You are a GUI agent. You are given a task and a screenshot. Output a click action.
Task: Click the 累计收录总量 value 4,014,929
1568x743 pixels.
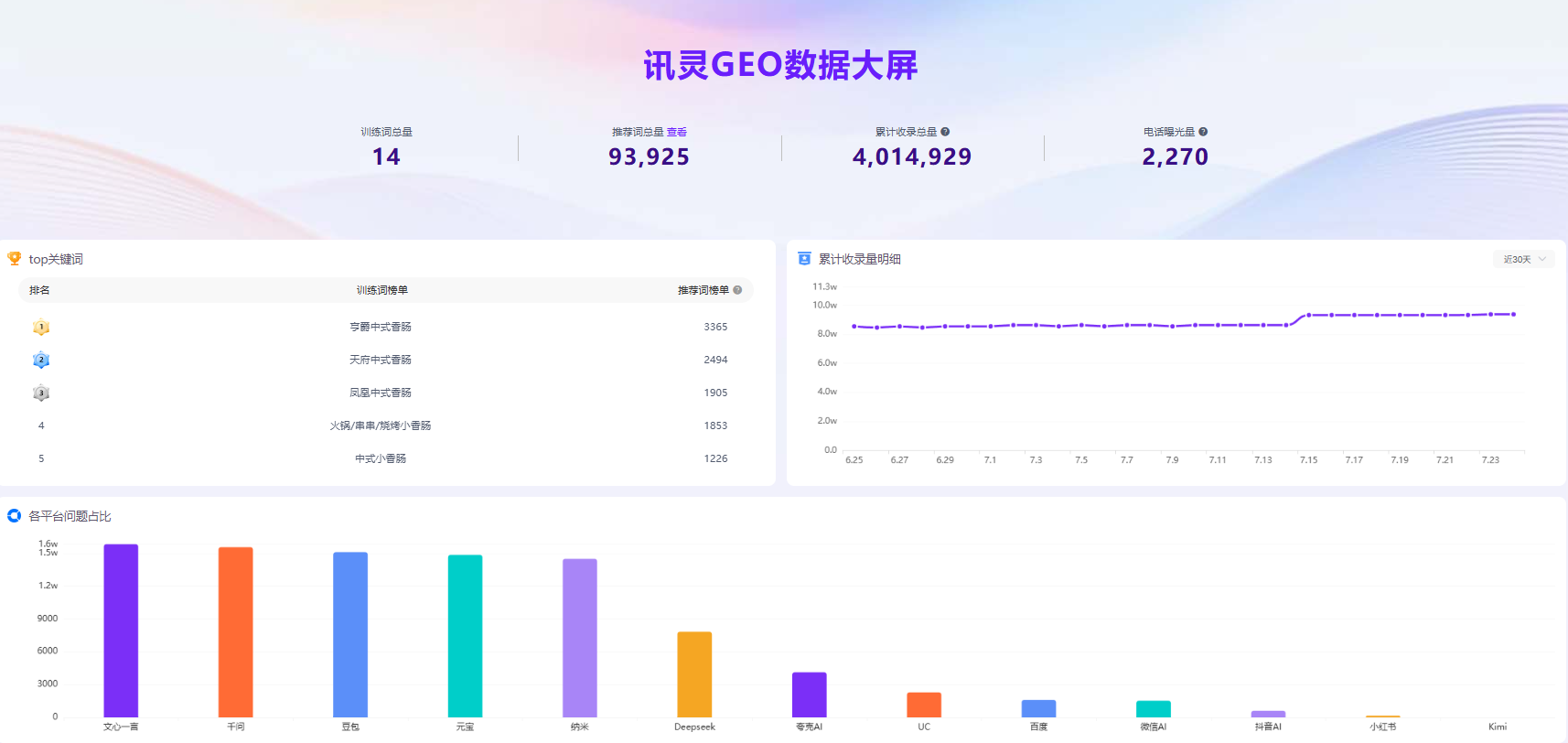(x=912, y=156)
